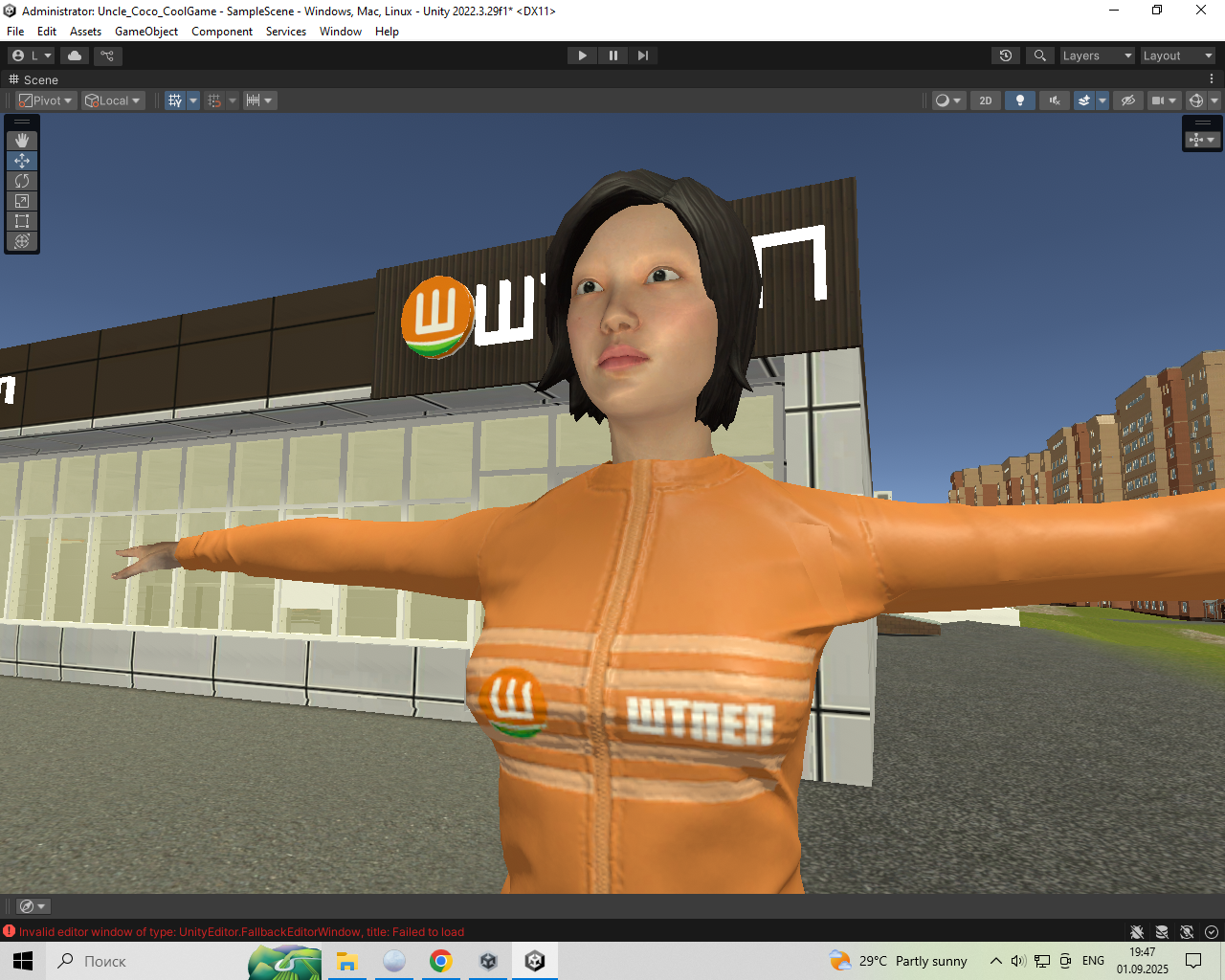Toggle Pivot/Center handle position
Viewport: 1225px width, 980px height.
pyautogui.click(x=46, y=100)
